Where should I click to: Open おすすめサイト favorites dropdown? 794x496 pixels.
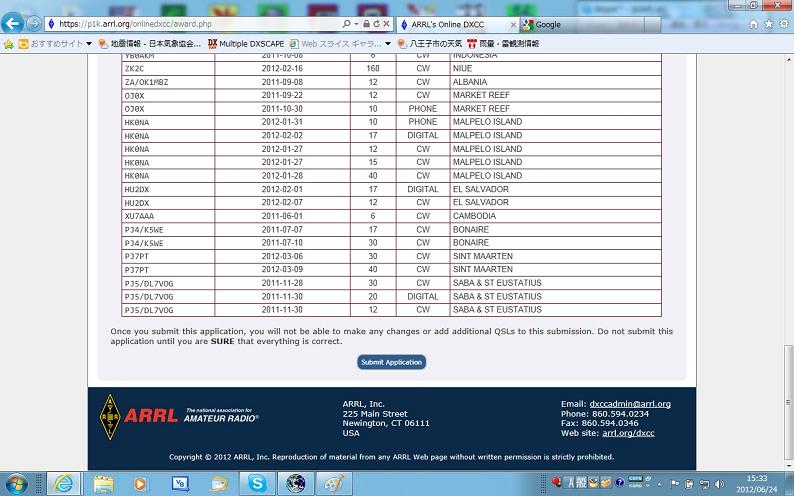[55, 44]
